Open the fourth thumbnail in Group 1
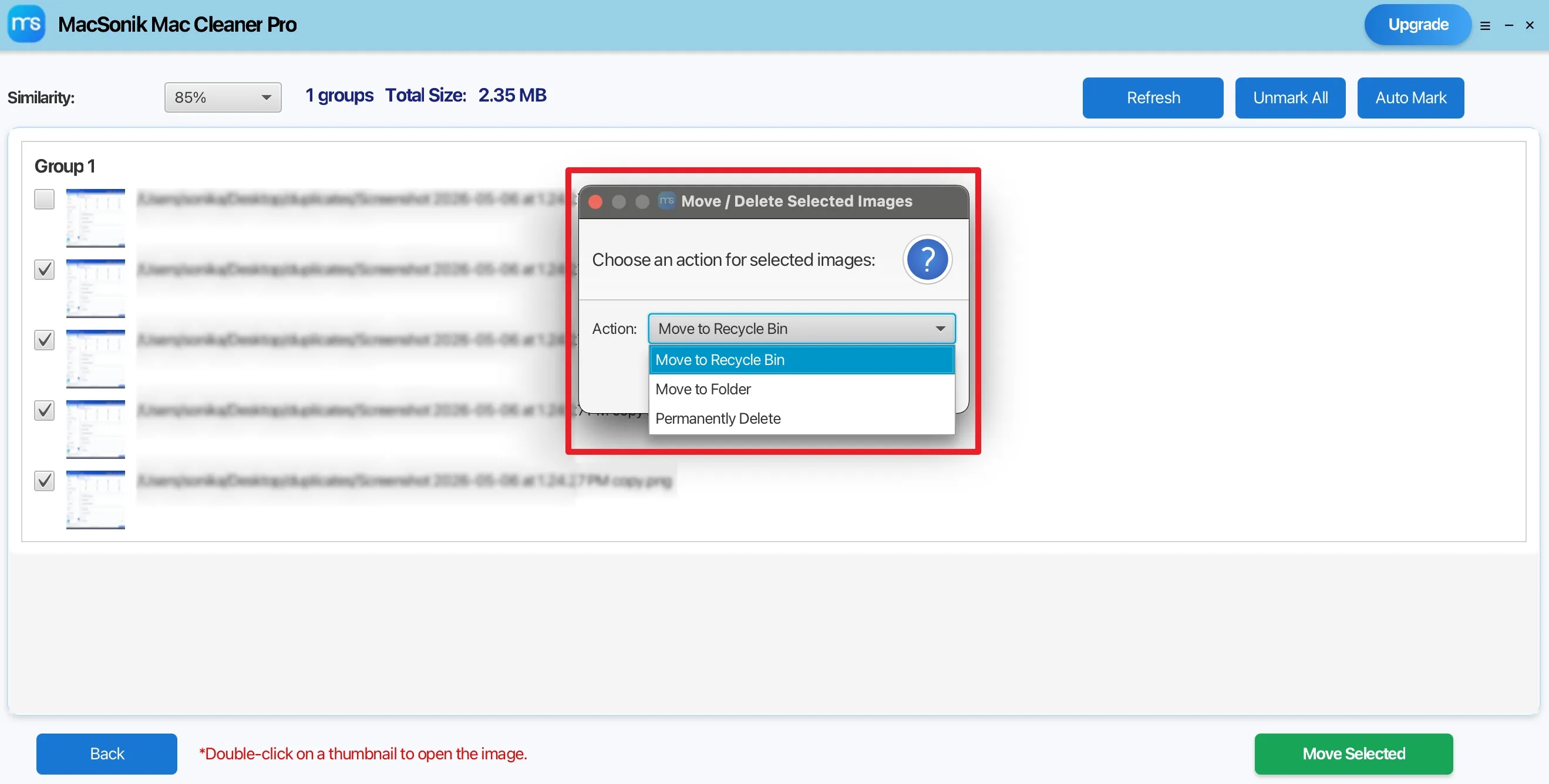 point(96,429)
